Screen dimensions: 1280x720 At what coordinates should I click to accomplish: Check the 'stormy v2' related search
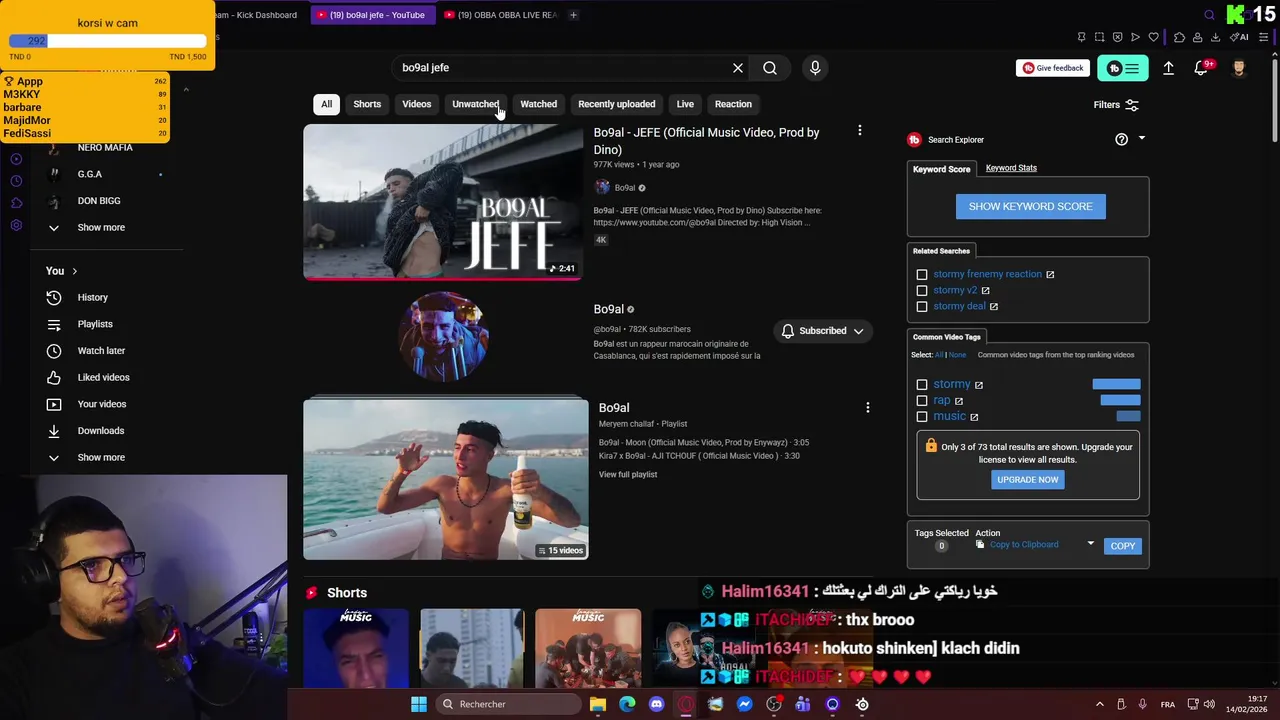pyautogui.click(x=922, y=290)
